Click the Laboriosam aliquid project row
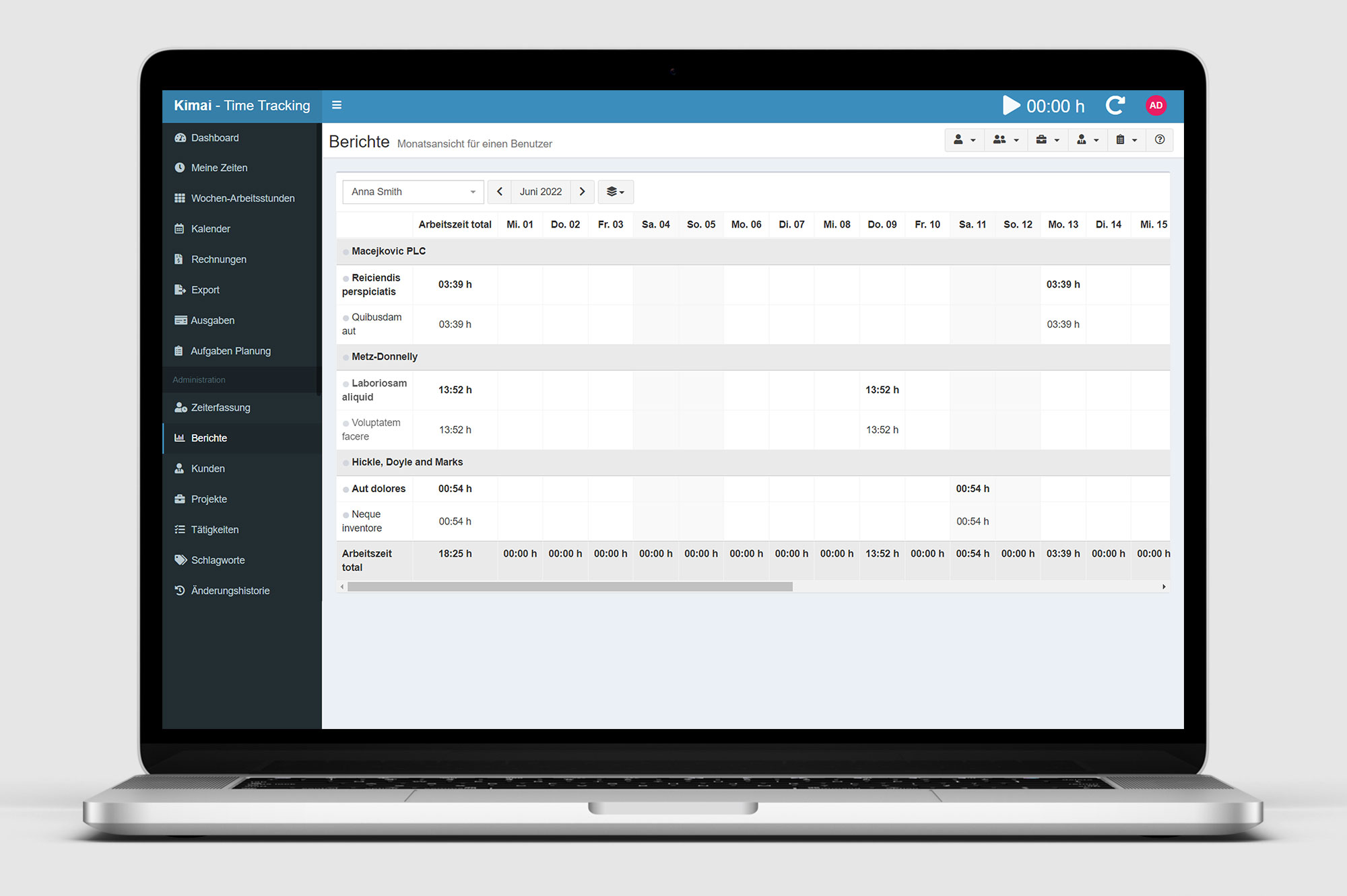This screenshot has height=896, width=1347. click(x=753, y=390)
